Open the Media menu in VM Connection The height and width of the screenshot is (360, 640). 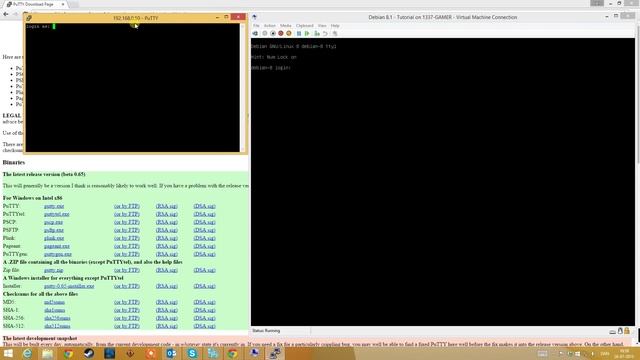286,26
